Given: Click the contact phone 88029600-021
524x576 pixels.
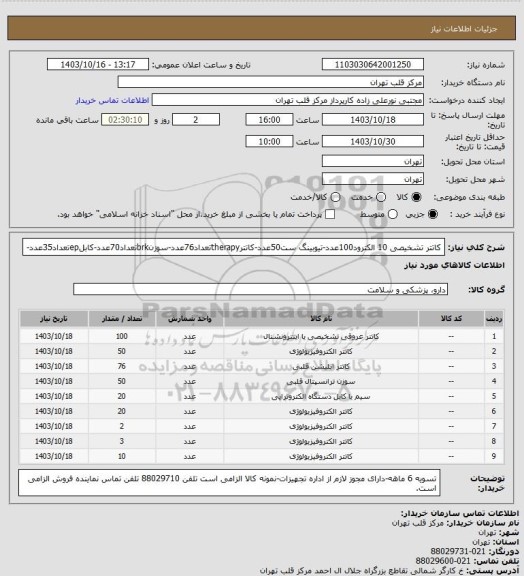Looking at the screenshot, I should click(443, 561).
